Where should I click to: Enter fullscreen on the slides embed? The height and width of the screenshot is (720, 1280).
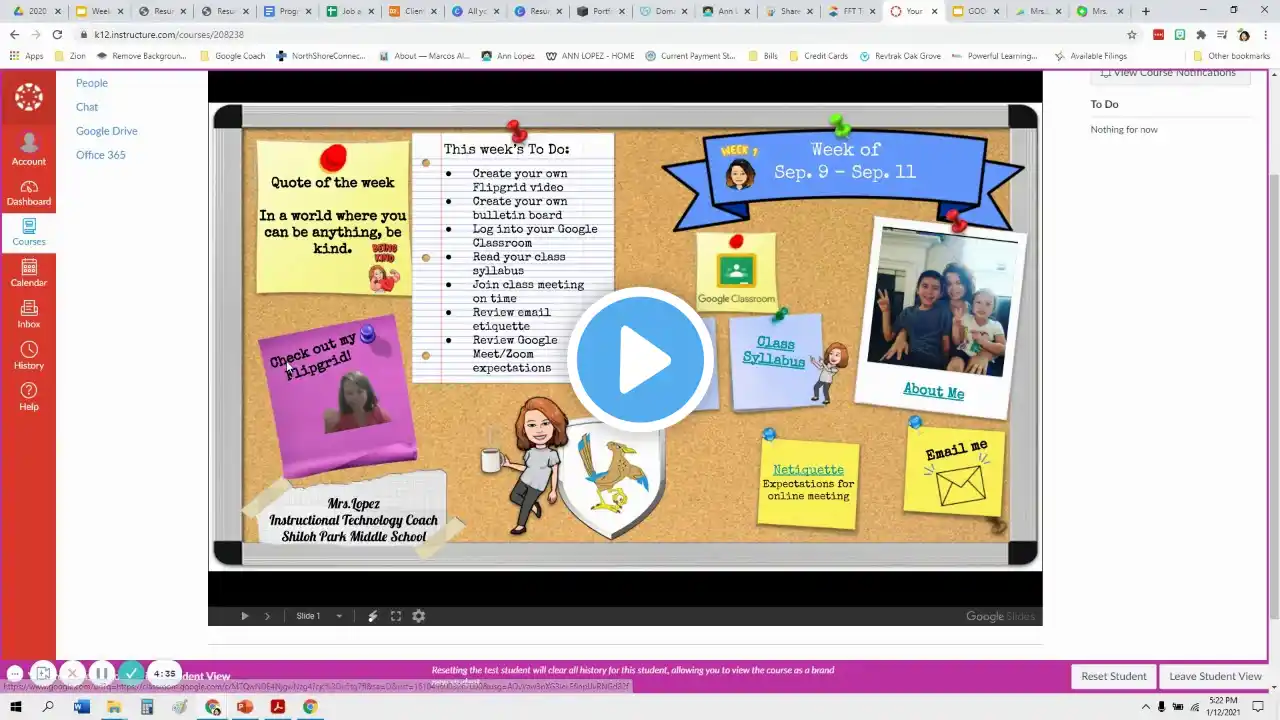[396, 616]
